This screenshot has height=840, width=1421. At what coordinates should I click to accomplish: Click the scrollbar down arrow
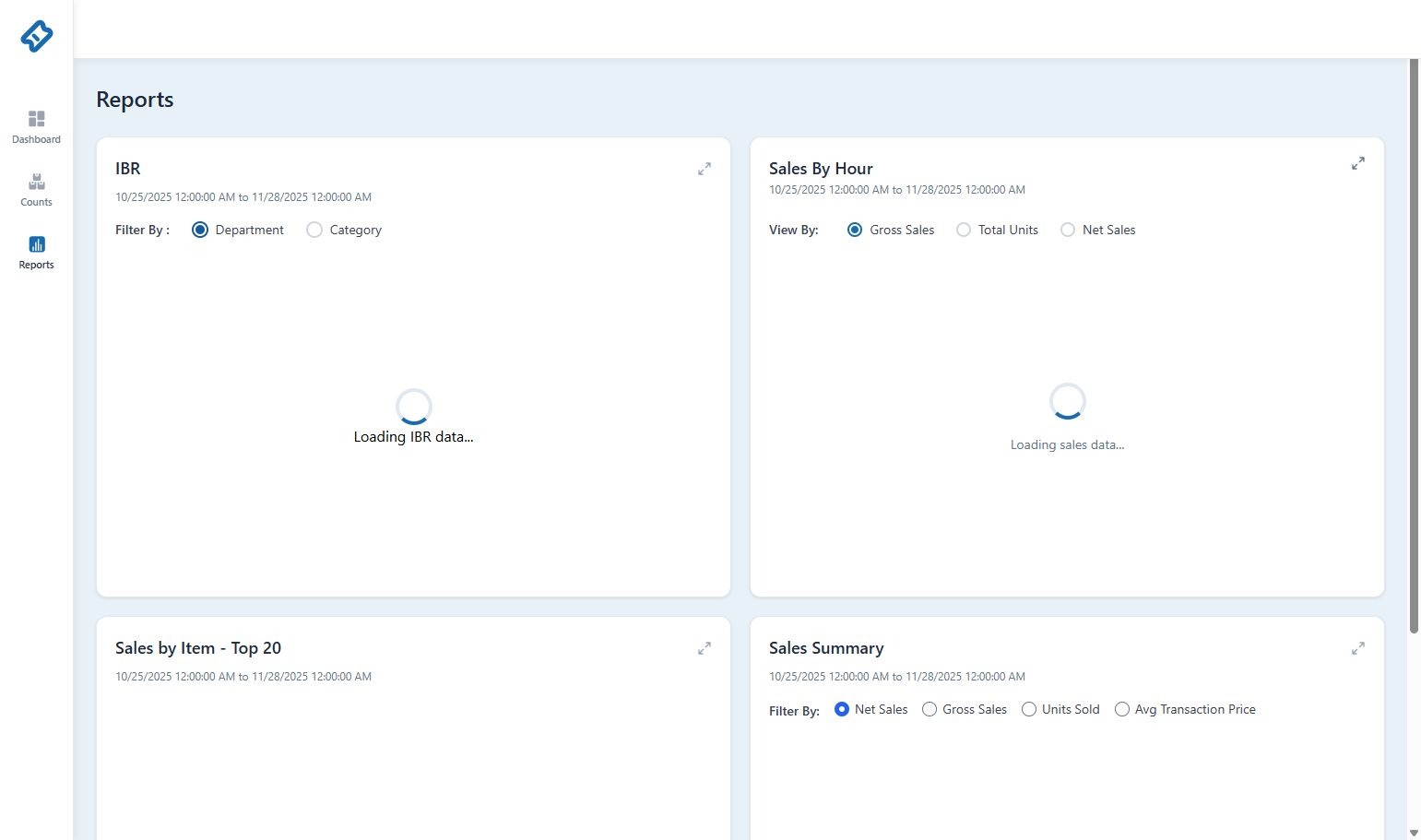[x=1414, y=833]
